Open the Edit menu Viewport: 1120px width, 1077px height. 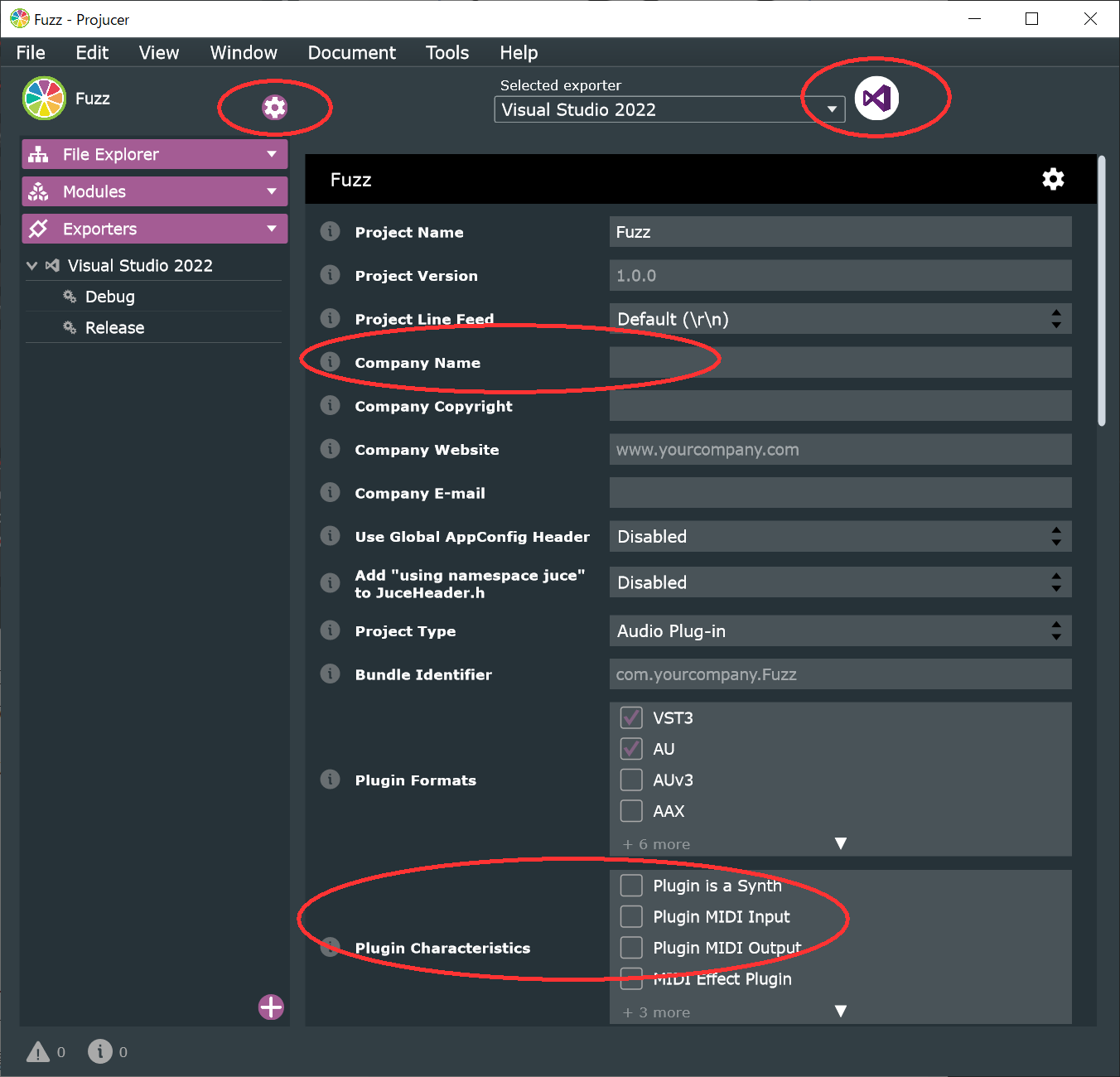point(92,52)
